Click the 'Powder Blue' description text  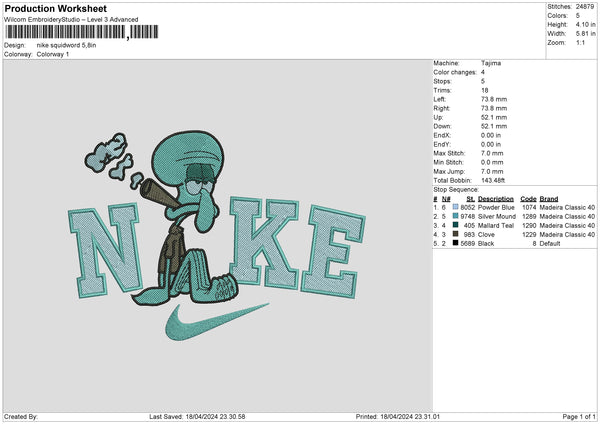point(496,207)
